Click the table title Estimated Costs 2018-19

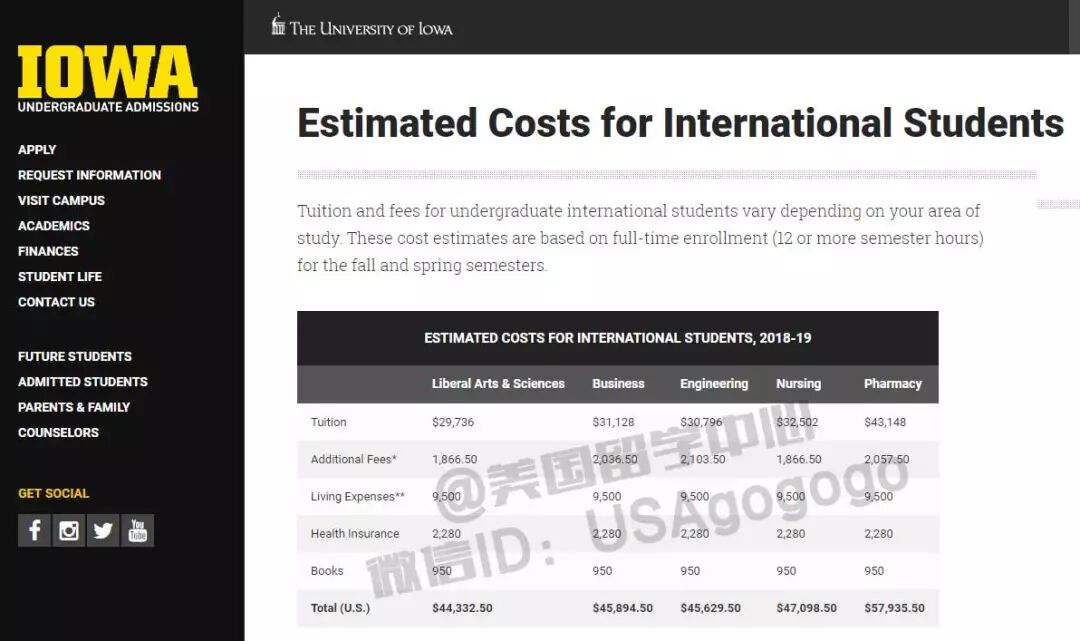pos(618,338)
